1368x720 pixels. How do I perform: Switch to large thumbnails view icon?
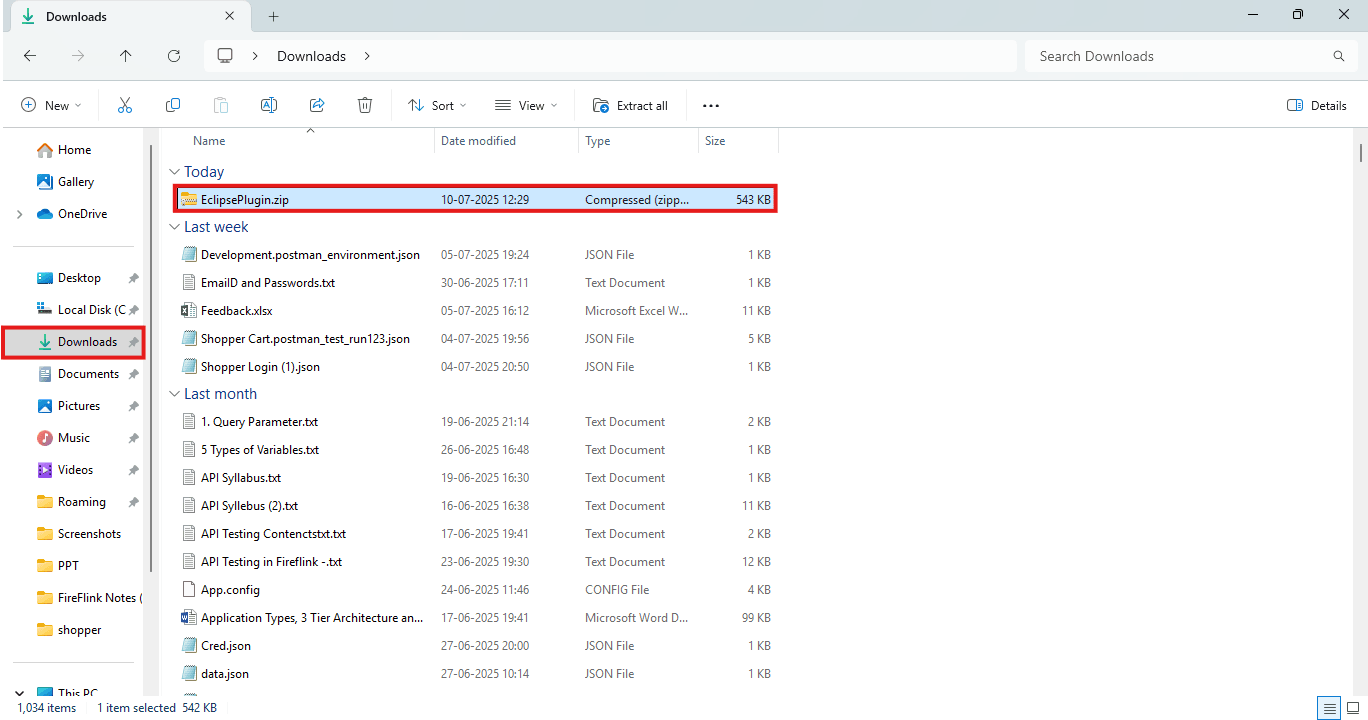pos(1353,708)
